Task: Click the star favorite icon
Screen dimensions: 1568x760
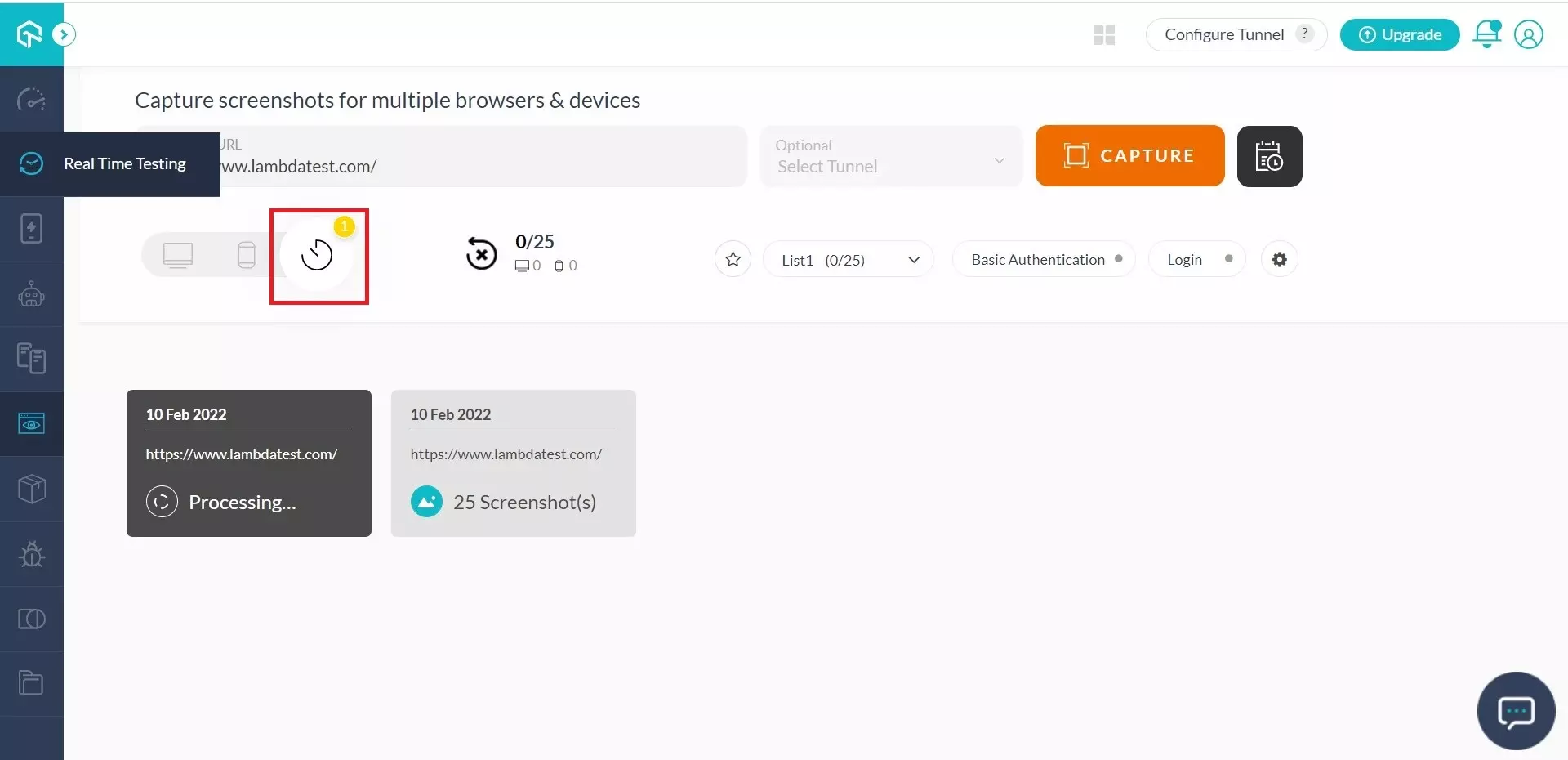Action: pyautogui.click(x=733, y=260)
